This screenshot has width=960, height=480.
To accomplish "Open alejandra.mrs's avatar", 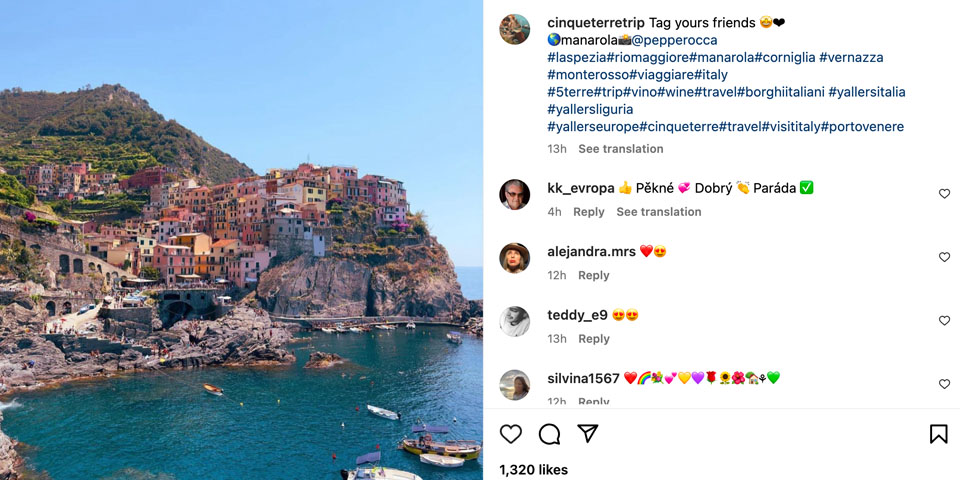I will point(515,258).
